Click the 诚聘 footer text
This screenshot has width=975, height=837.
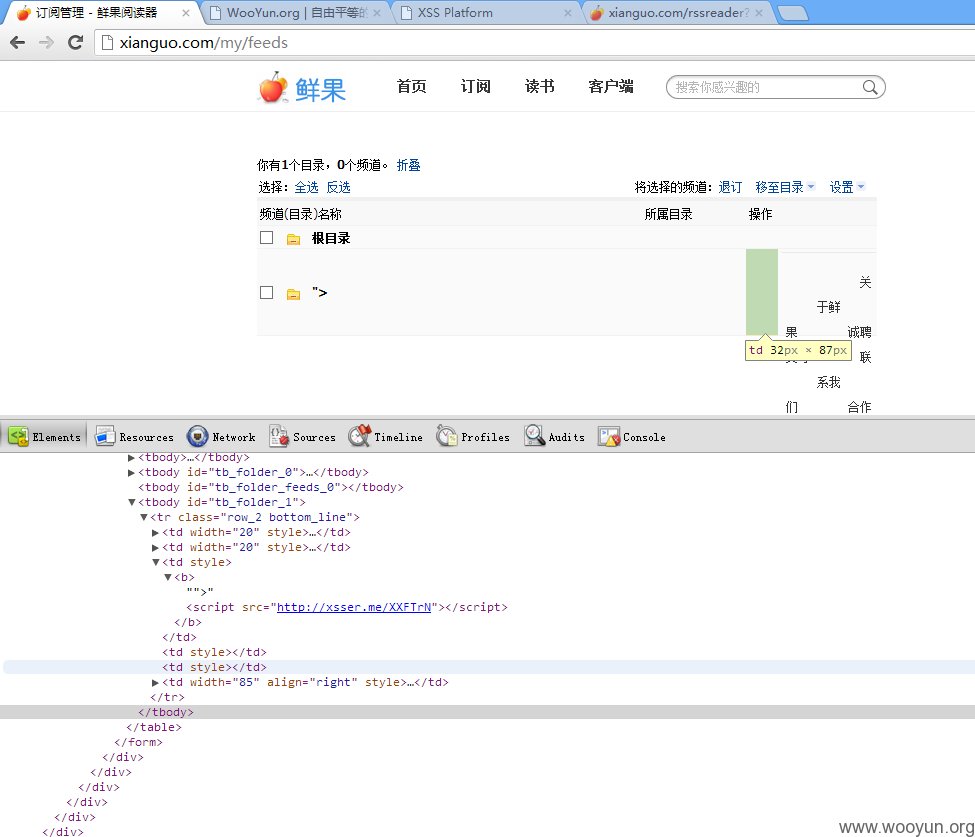coord(859,332)
